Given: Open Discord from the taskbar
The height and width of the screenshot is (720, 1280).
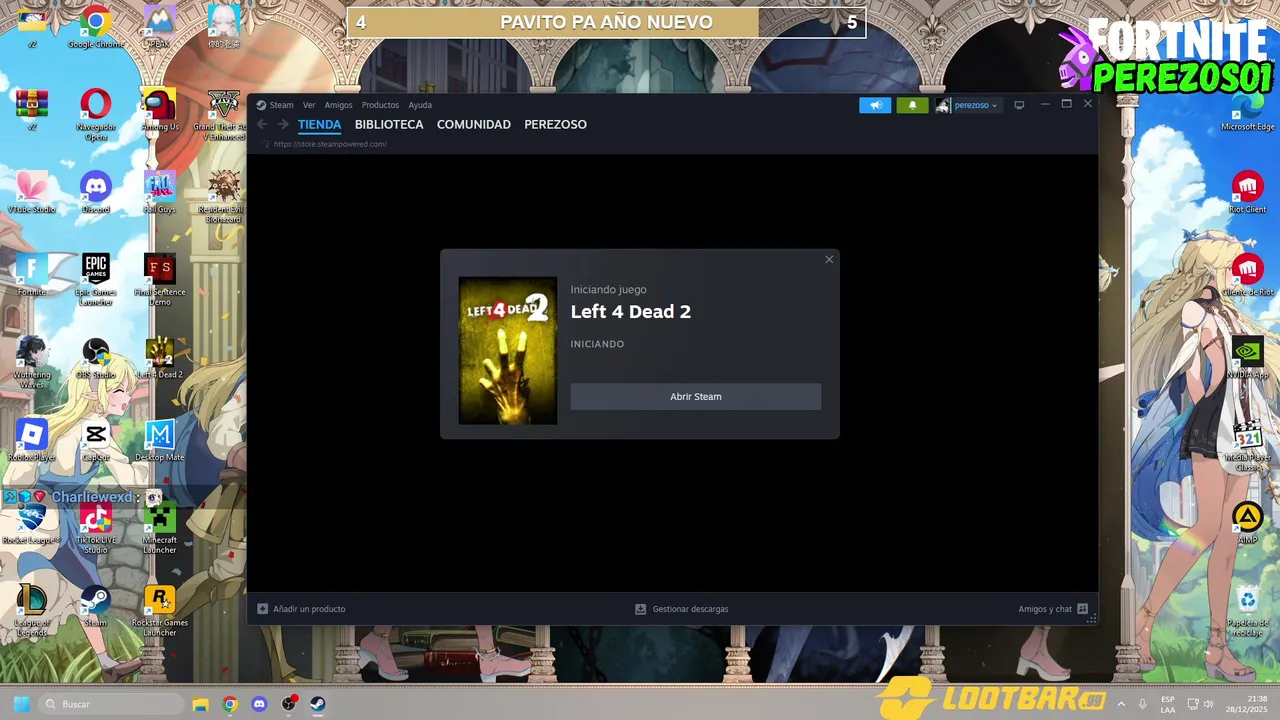Looking at the screenshot, I should pos(260,704).
